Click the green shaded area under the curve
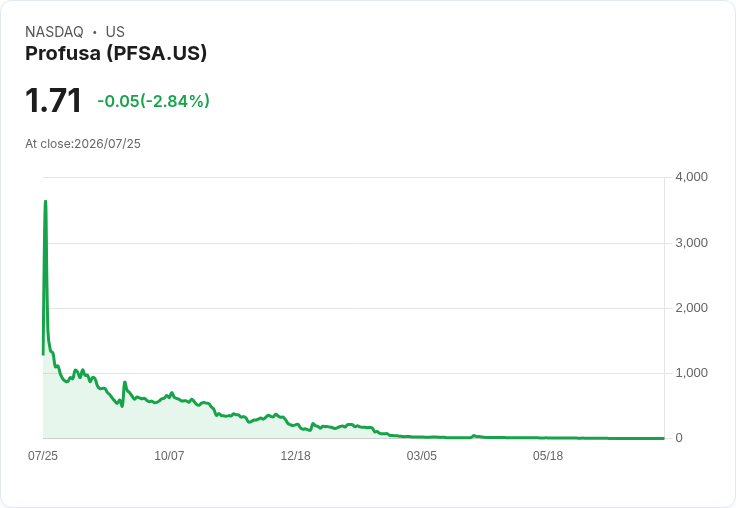736x508 pixels. coord(141,420)
